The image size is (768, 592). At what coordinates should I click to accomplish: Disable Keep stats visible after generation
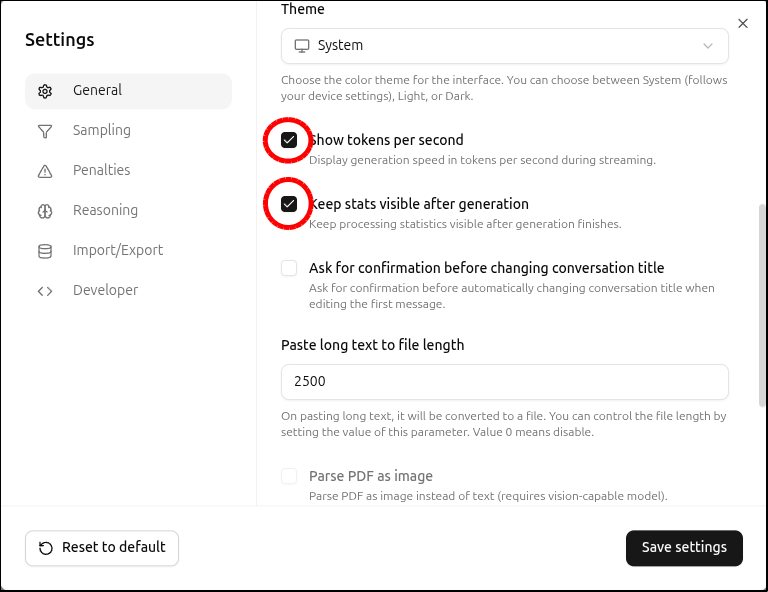pyautogui.click(x=289, y=204)
